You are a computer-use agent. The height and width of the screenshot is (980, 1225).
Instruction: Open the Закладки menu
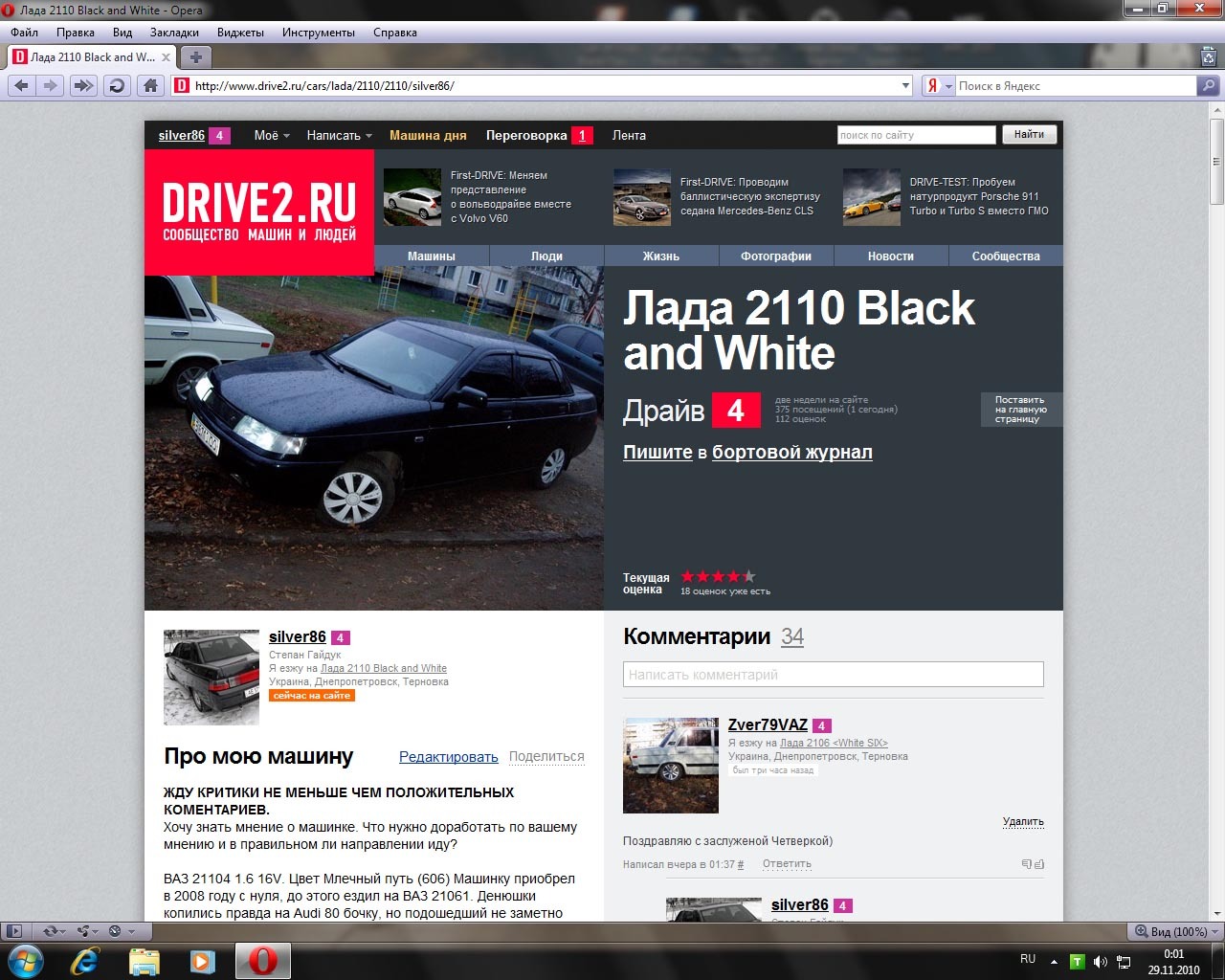175,32
